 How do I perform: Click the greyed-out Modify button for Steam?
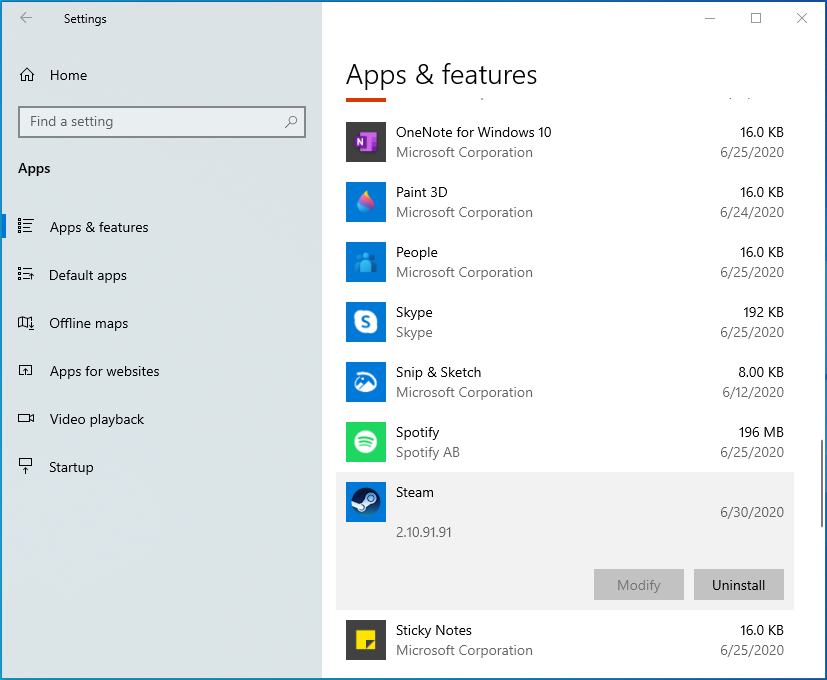coord(639,585)
